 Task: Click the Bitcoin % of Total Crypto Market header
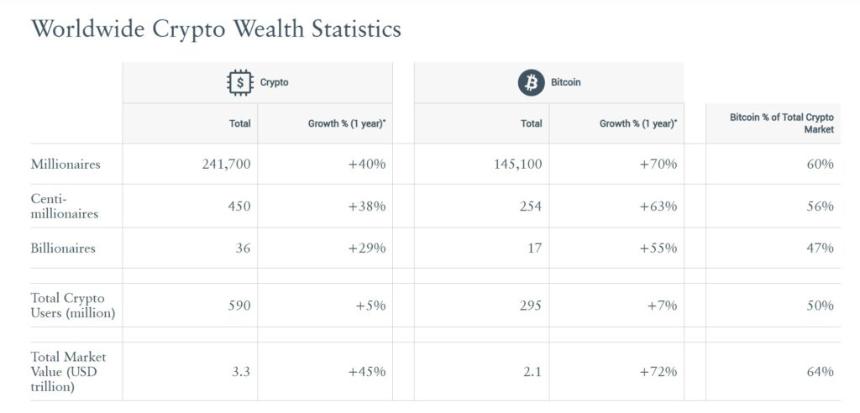coord(781,123)
